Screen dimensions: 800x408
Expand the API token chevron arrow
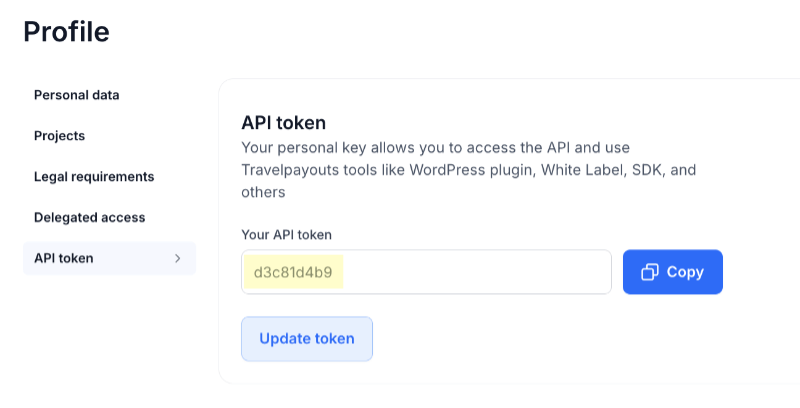(x=178, y=258)
